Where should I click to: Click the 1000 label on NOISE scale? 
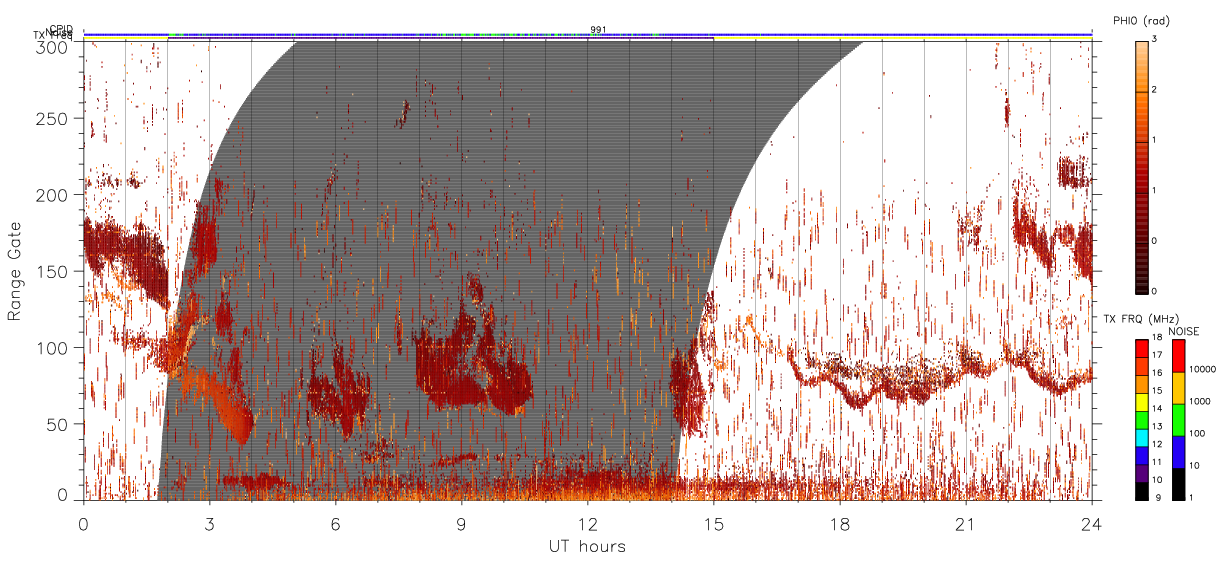(1200, 401)
